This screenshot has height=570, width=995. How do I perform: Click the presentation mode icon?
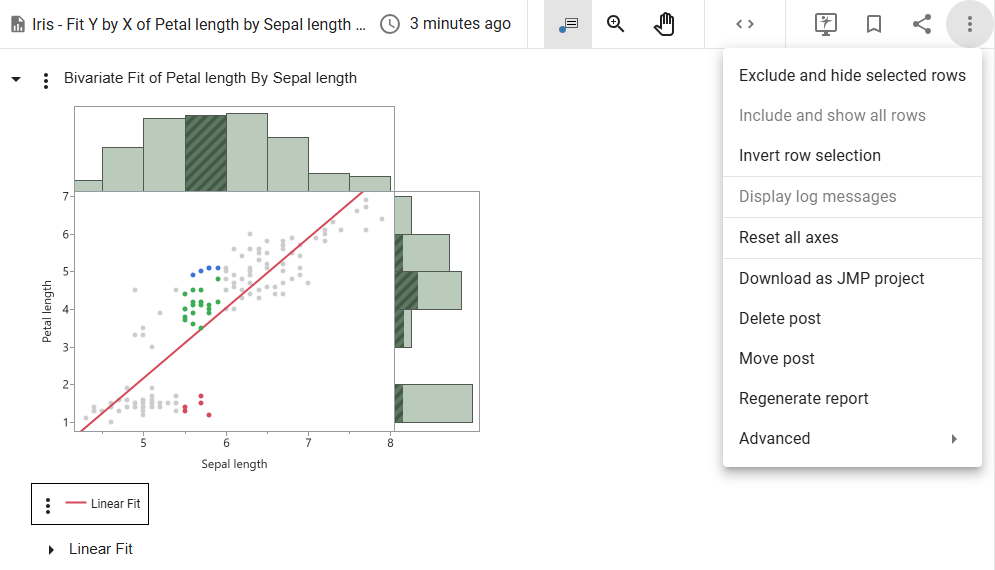825,24
